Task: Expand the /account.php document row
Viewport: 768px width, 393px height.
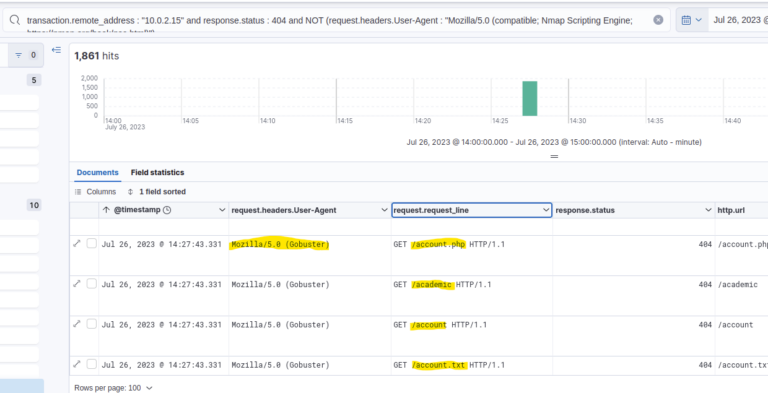Action: (76, 244)
